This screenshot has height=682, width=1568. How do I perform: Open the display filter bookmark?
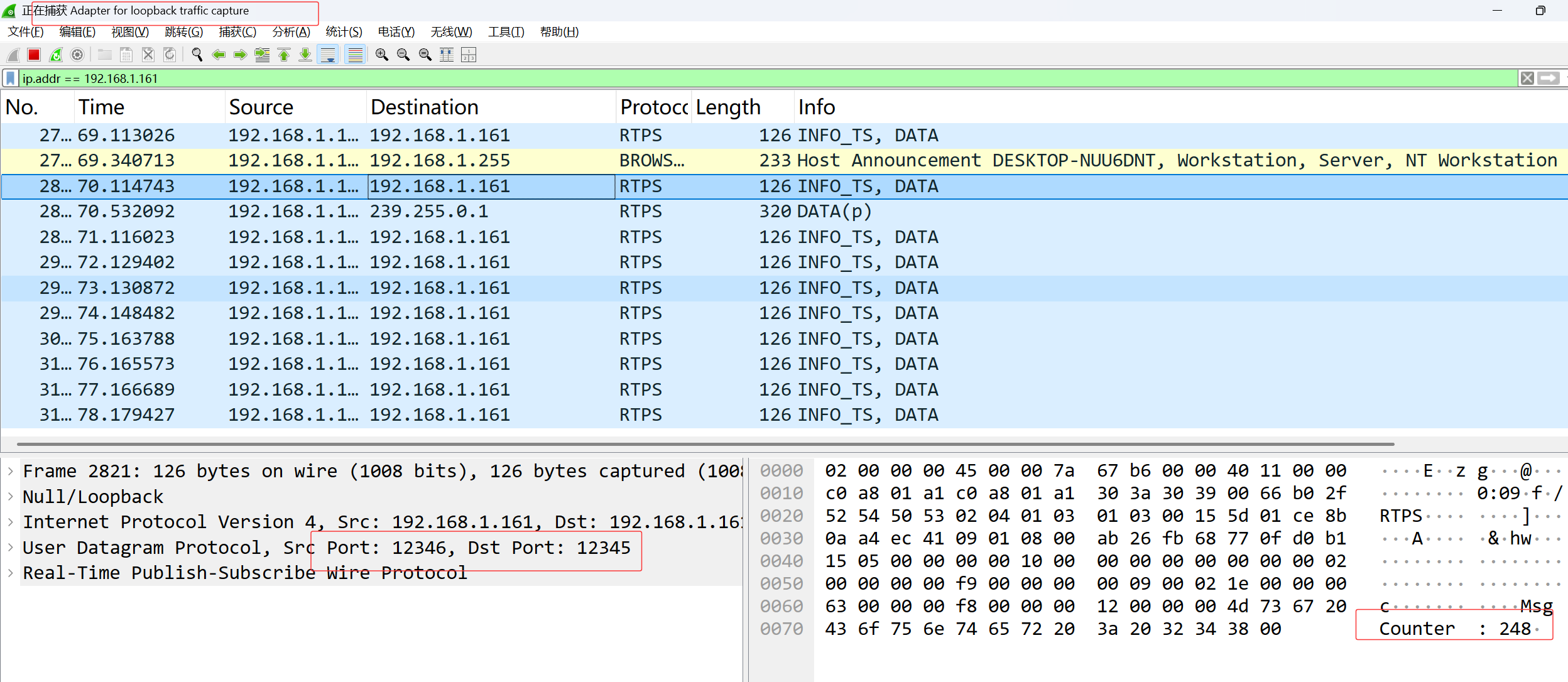coord(10,78)
